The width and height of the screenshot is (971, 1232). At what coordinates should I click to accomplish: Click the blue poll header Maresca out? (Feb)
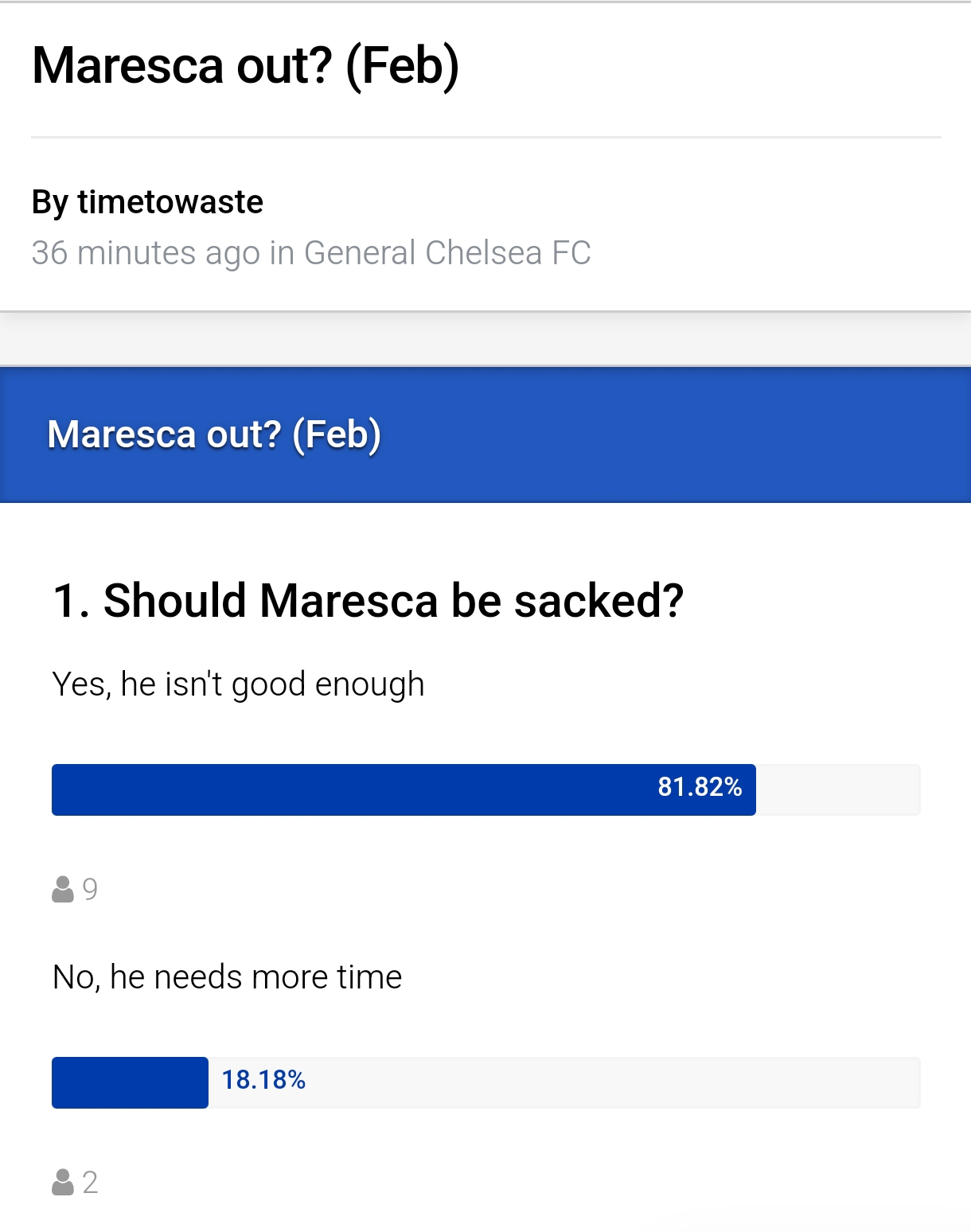point(485,435)
